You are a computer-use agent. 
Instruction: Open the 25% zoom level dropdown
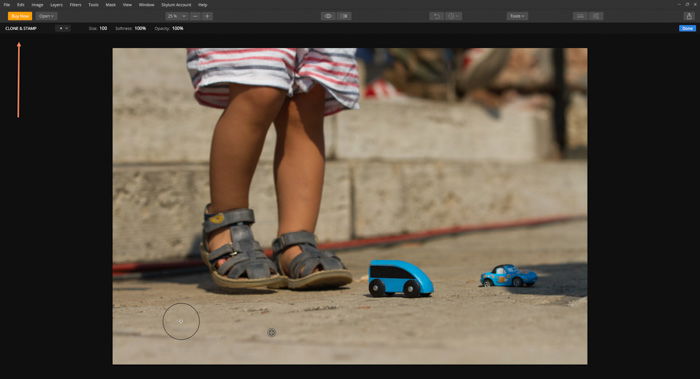point(176,16)
